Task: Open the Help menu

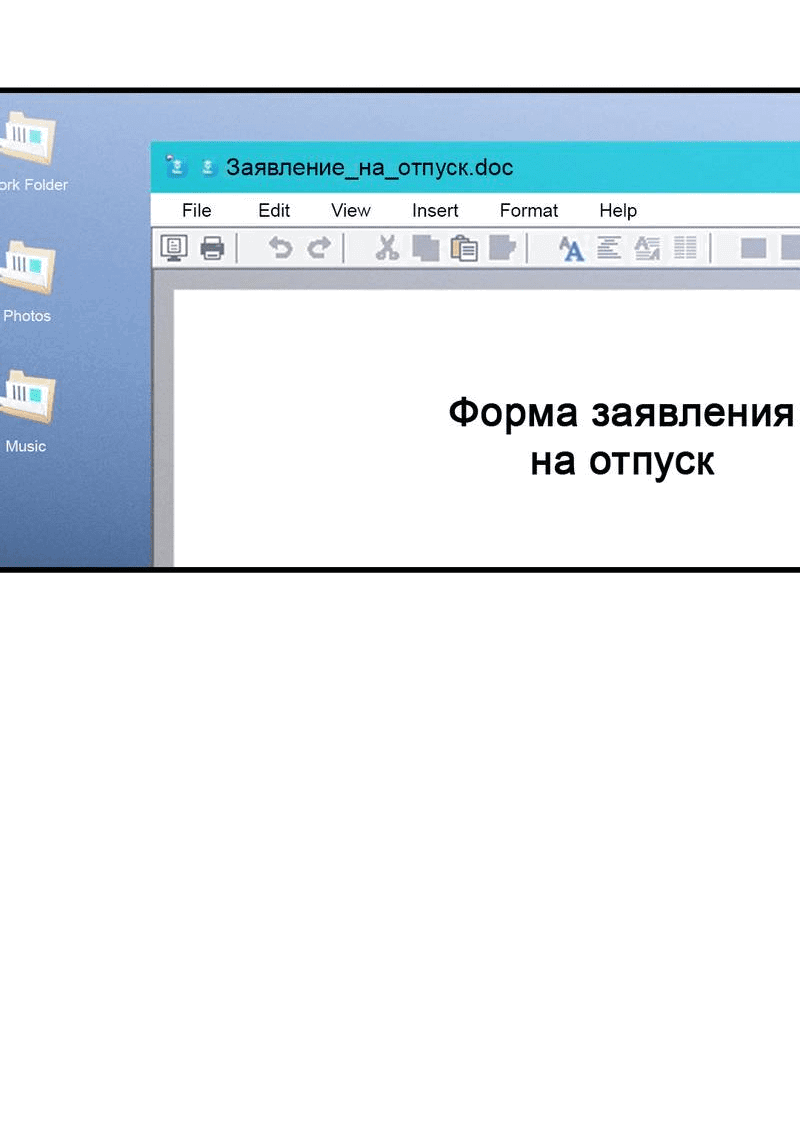Action: tap(618, 210)
